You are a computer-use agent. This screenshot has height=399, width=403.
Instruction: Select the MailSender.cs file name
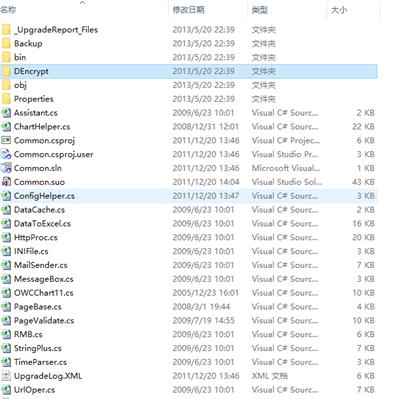click(41, 265)
